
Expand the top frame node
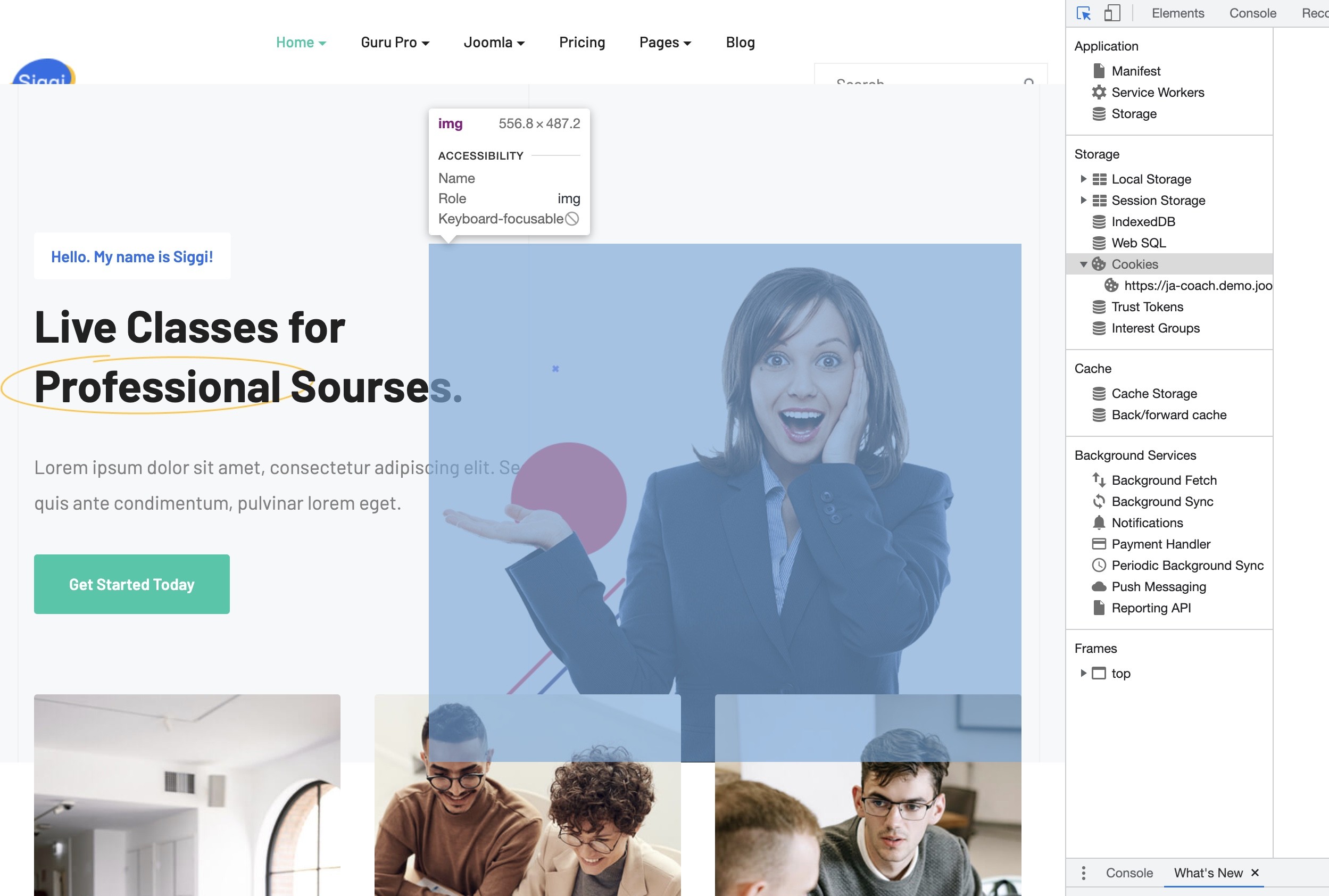[1083, 673]
